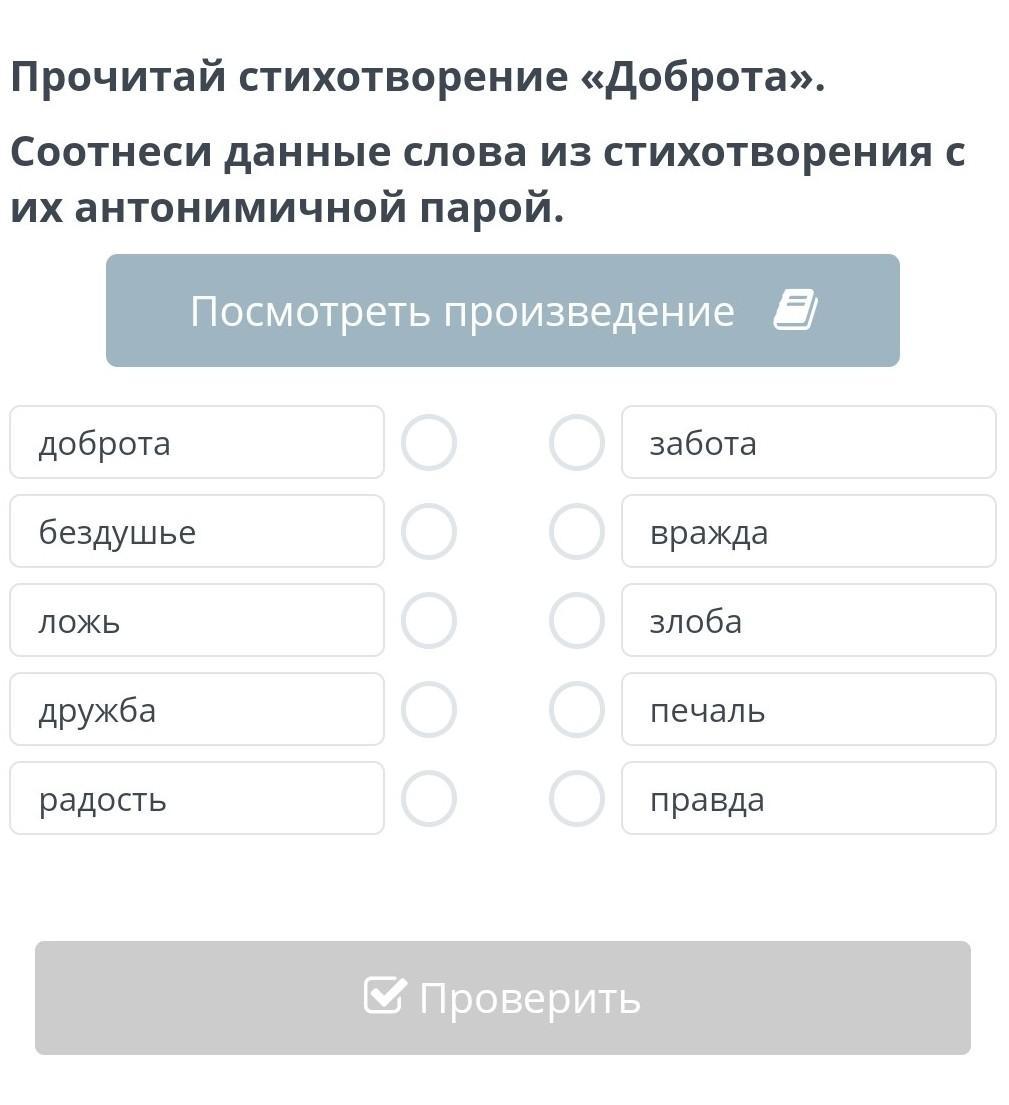Click the печаль word box
Image resolution: width=1009 pixels, height=1105 pixels.
tap(809, 709)
